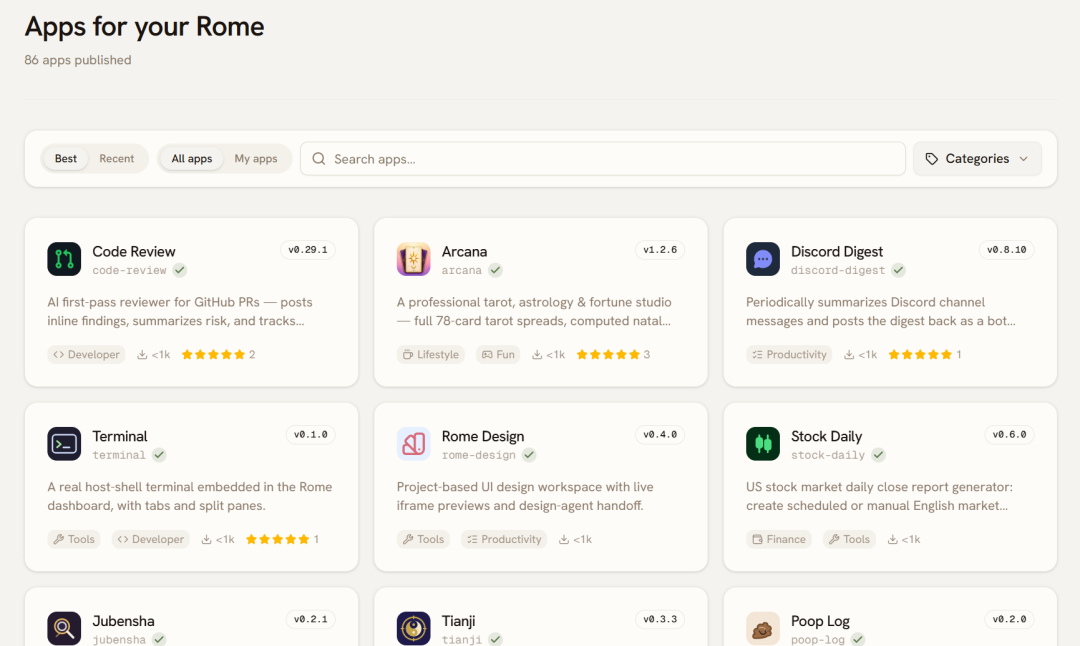
Task: Show only My apps
Action: (x=256, y=158)
